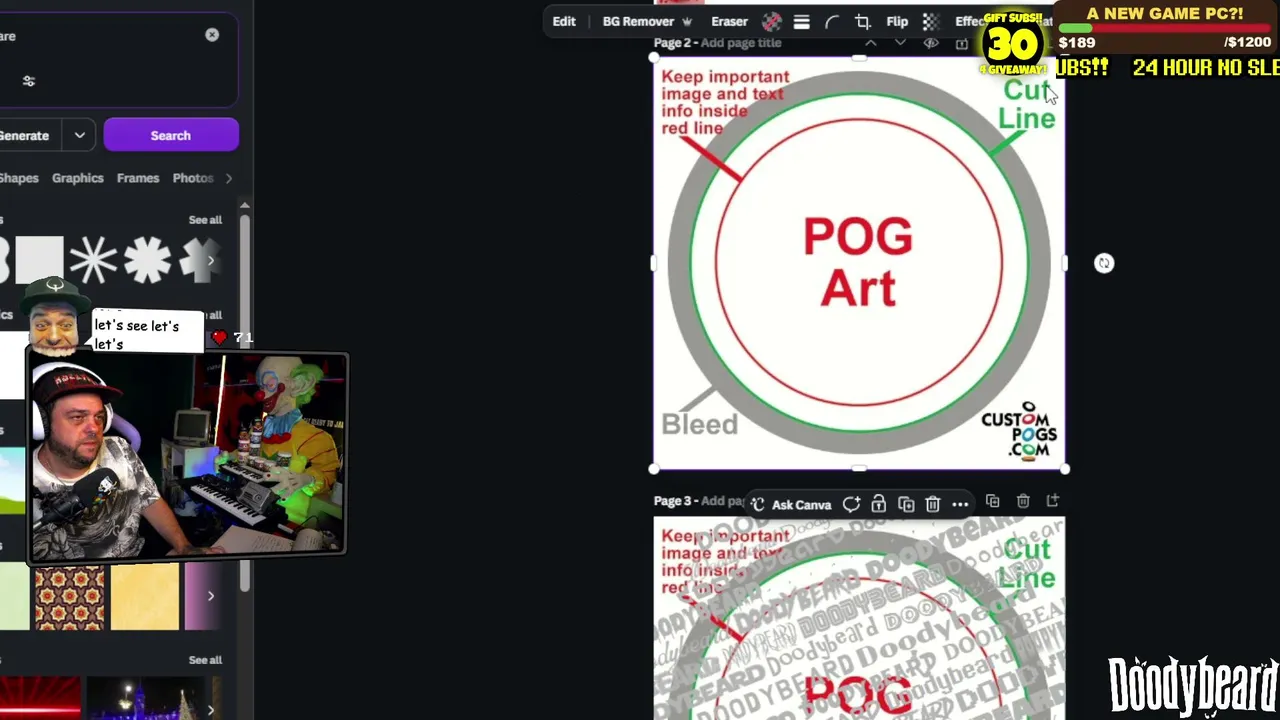
Task: Open the search filter sliders icon
Action: [x=29, y=81]
